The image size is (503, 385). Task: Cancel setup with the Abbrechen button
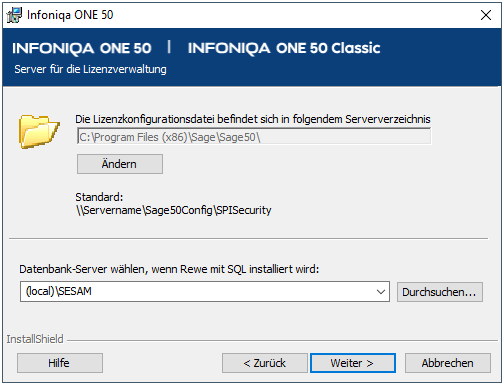(x=448, y=363)
